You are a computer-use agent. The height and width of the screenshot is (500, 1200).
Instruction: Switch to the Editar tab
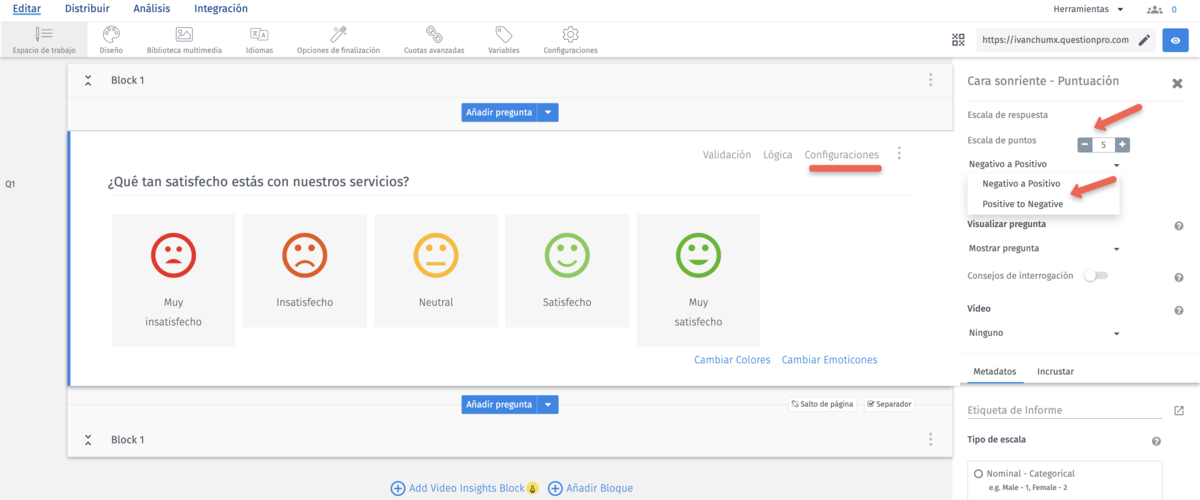click(x=27, y=9)
